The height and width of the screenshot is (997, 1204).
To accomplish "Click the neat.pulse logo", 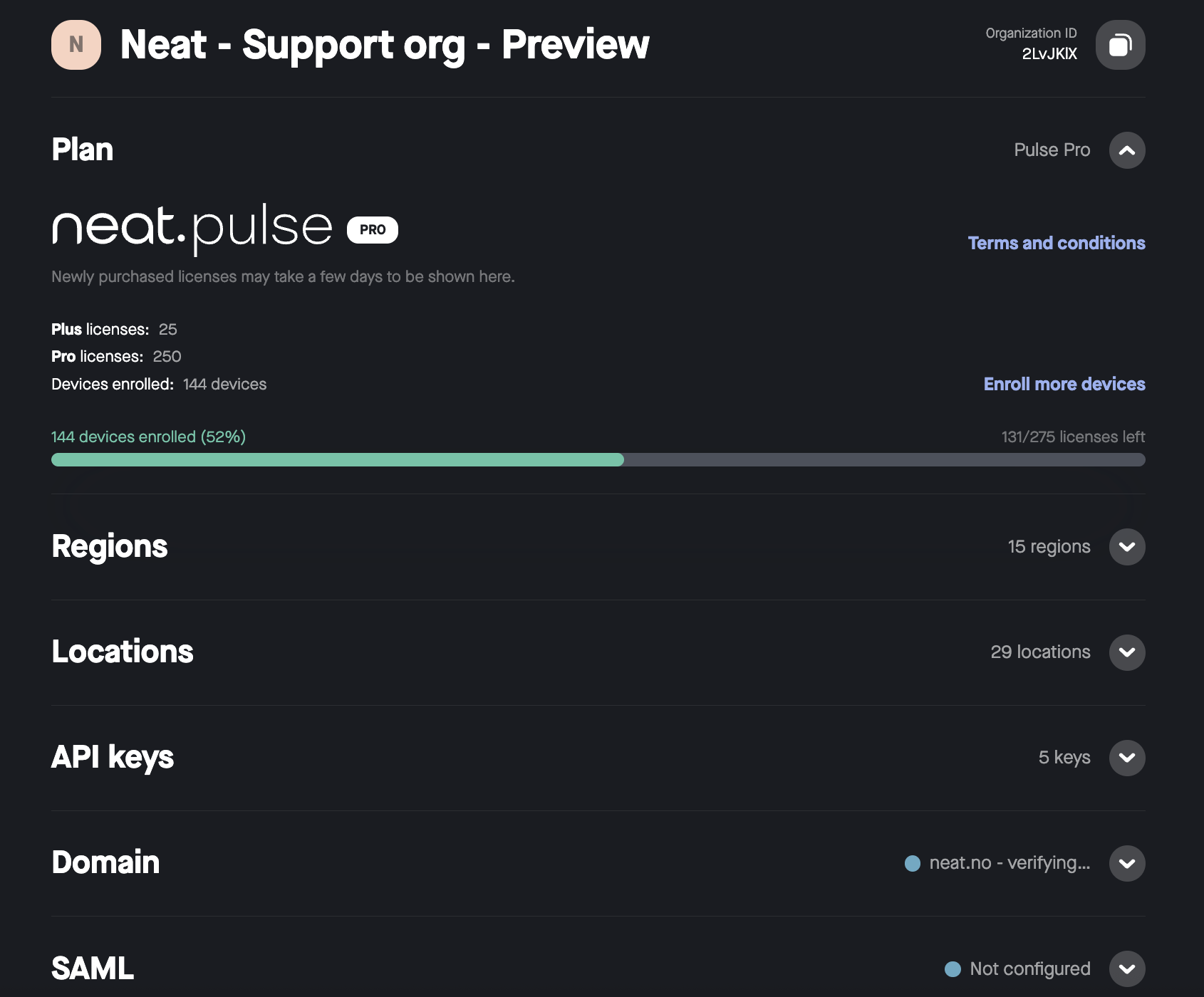I will click(x=192, y=229).
